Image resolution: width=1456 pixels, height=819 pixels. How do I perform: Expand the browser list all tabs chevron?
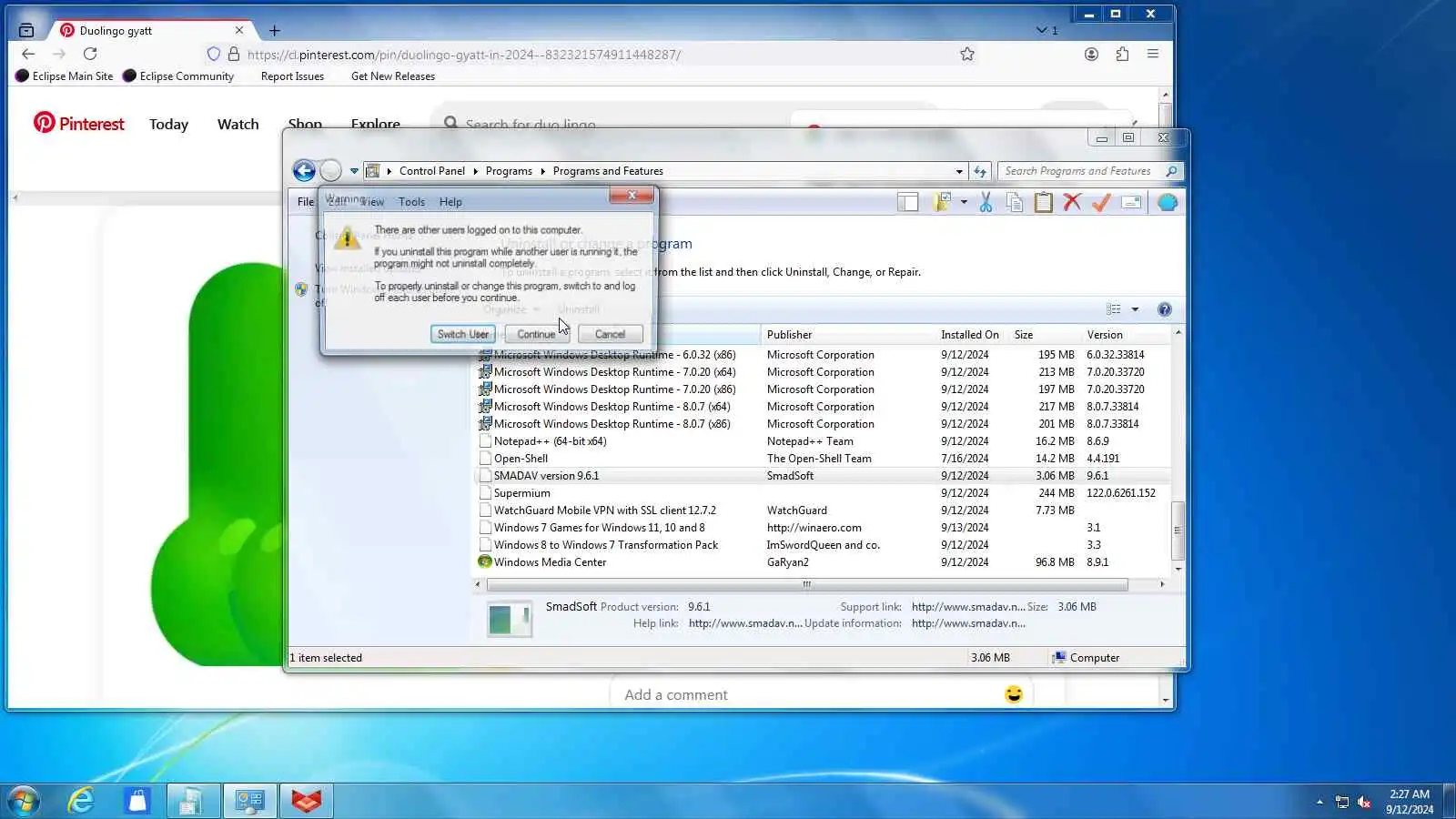[1042, 30]
